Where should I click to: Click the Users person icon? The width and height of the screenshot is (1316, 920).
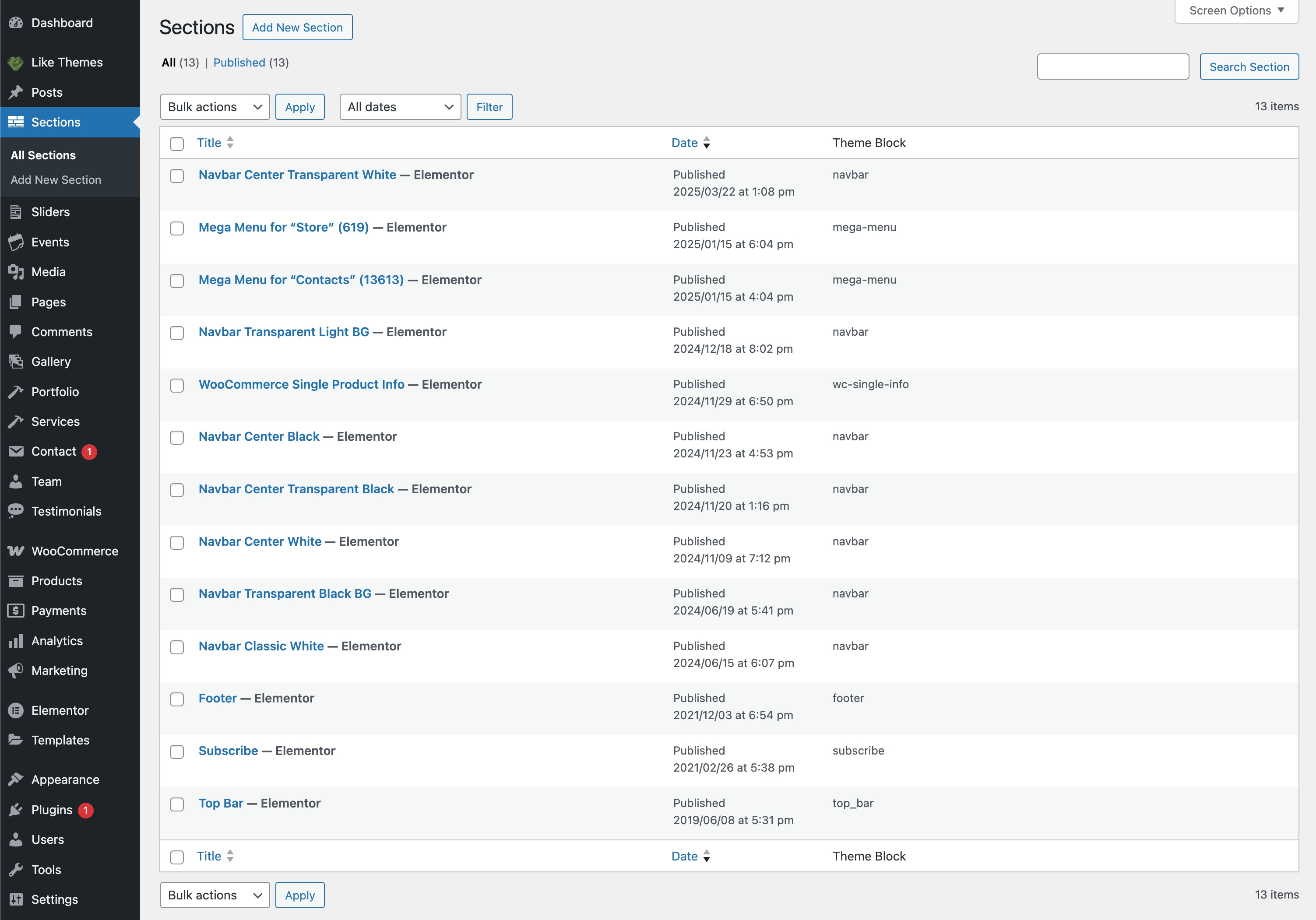tap(16, 839)
